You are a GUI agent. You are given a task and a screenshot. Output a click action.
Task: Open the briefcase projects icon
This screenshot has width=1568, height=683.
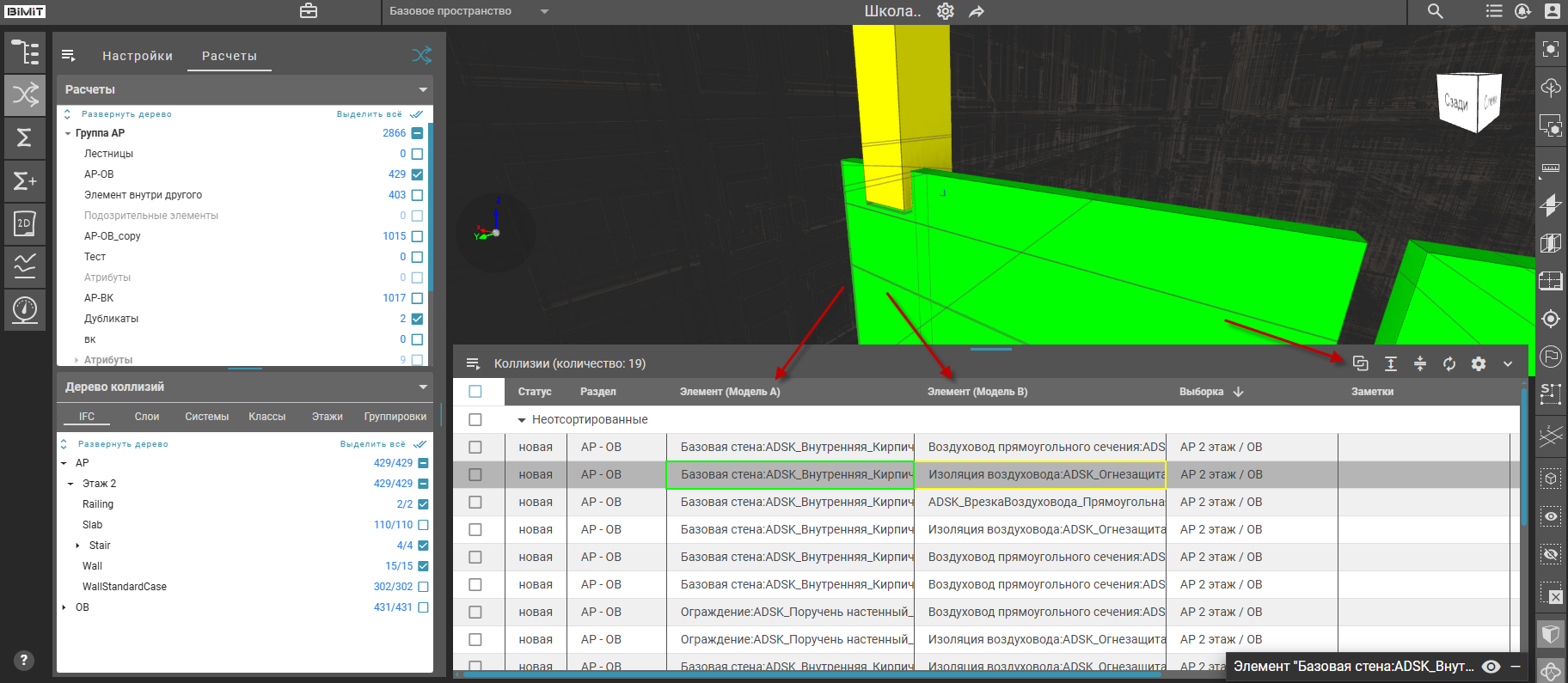tap(309, 11)
